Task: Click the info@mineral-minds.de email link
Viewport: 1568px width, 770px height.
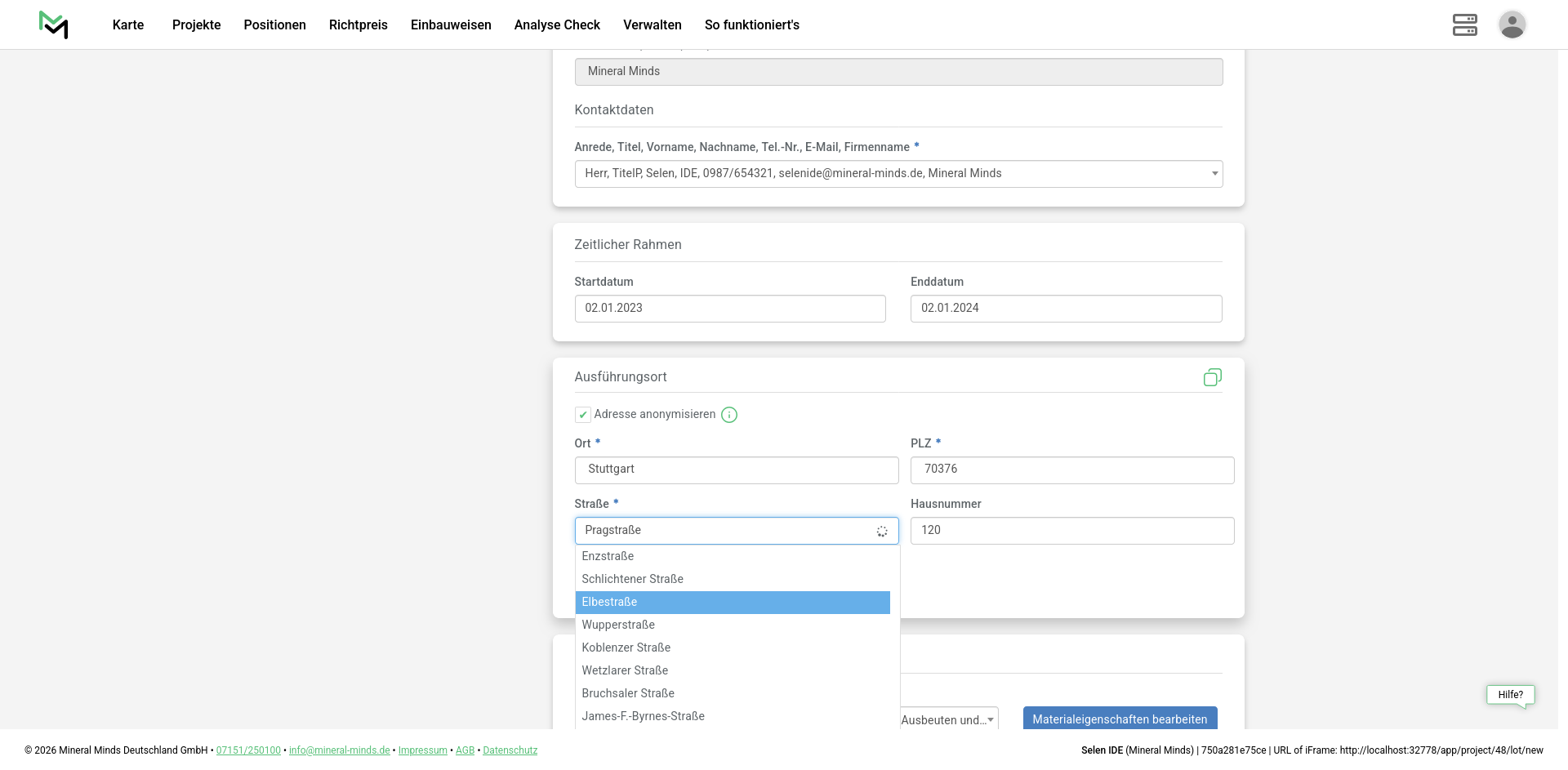Action: [x=339, y=750]
